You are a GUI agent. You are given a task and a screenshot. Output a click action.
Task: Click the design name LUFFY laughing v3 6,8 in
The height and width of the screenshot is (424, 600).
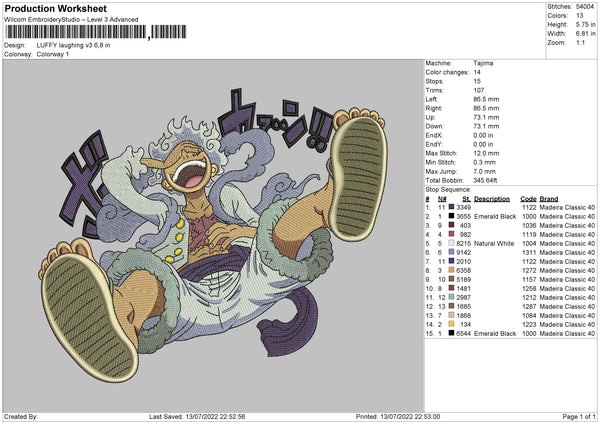click(x=73, y=45)
